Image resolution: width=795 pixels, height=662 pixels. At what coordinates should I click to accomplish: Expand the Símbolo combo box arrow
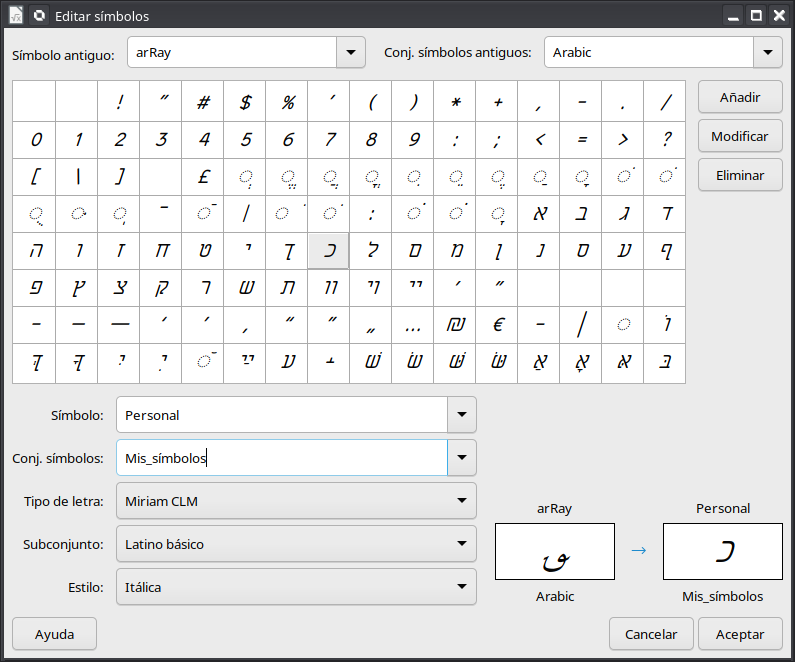(x=461, y=415)
